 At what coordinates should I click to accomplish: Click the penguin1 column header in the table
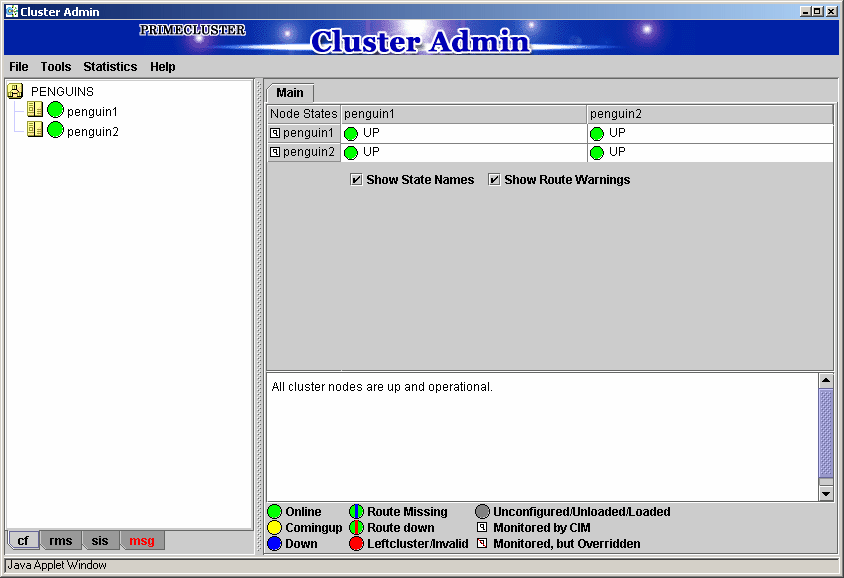pos(463,114)
